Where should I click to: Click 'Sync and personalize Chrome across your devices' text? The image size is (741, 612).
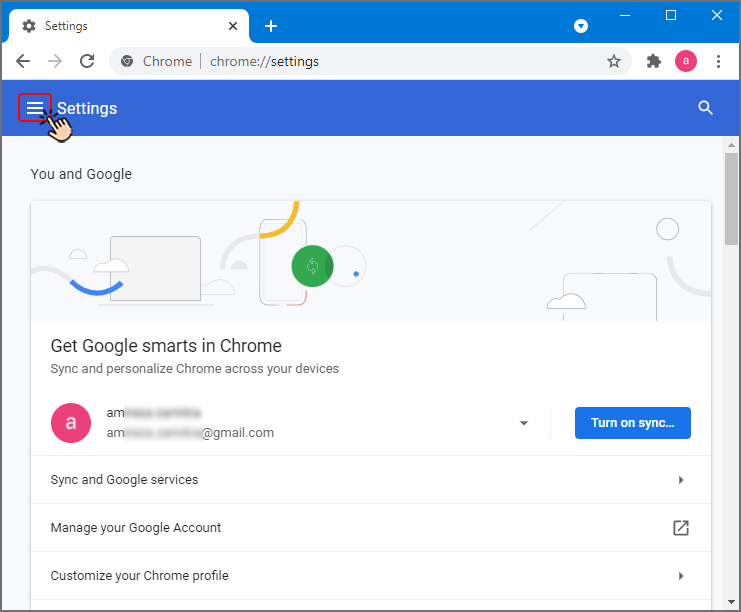click(195, 369)
